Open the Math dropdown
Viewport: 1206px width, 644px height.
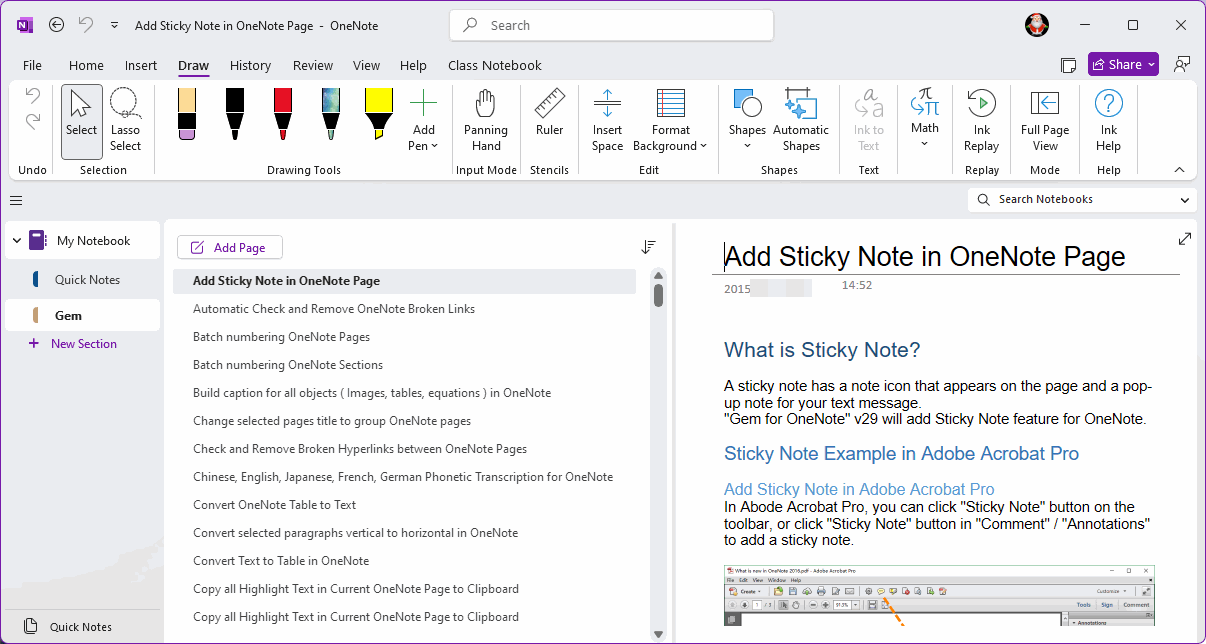[x=925, y=118]
